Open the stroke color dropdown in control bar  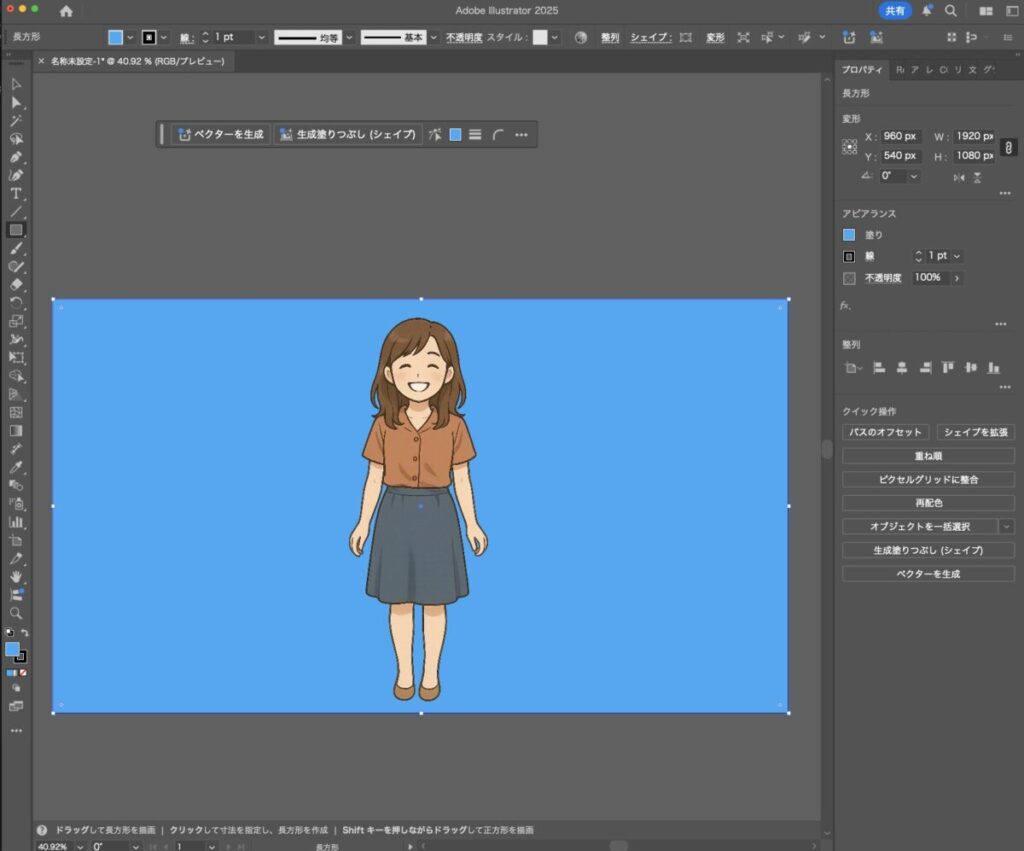tap(164, 38)
